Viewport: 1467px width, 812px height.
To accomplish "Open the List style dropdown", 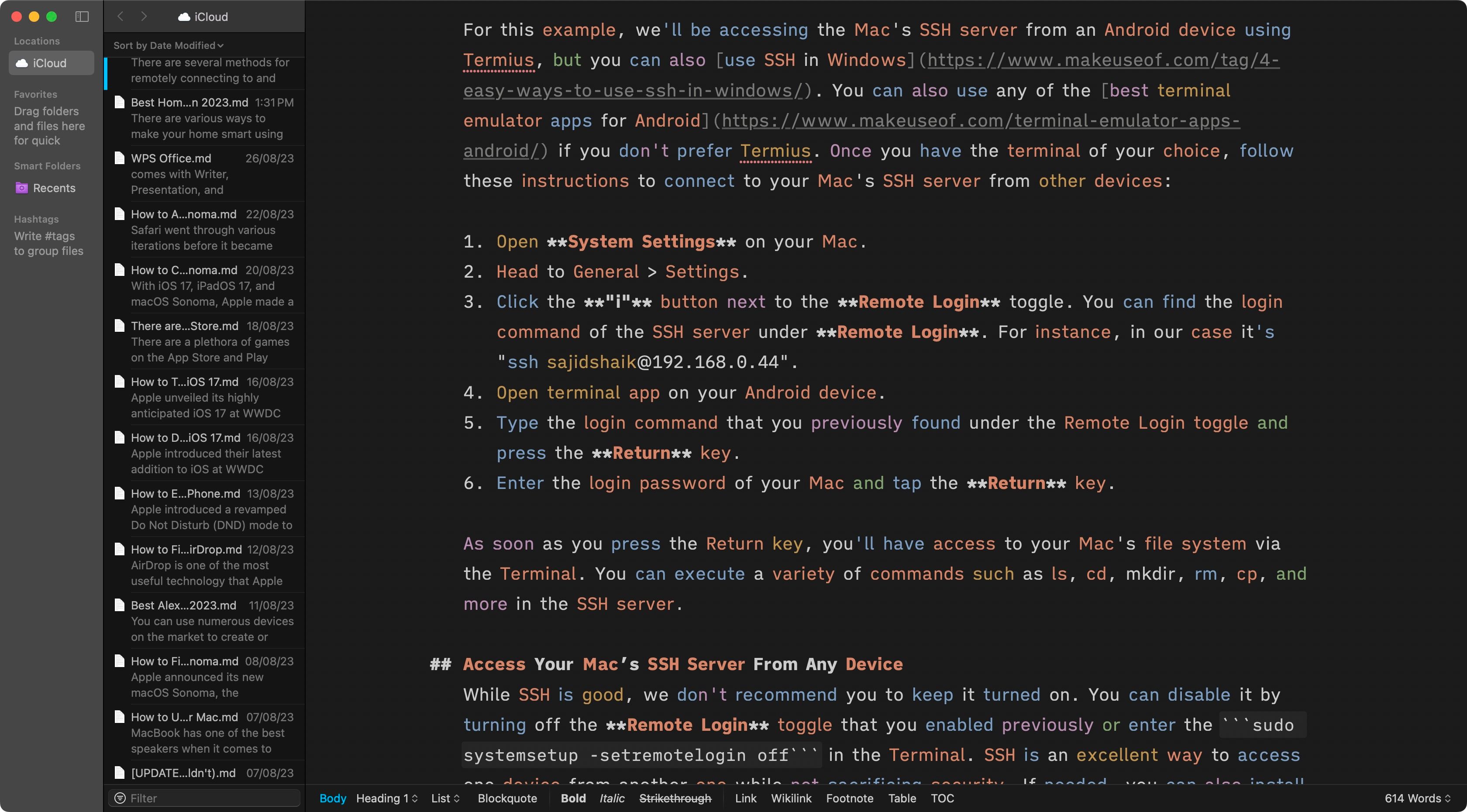I will click(x=445, y=798).
